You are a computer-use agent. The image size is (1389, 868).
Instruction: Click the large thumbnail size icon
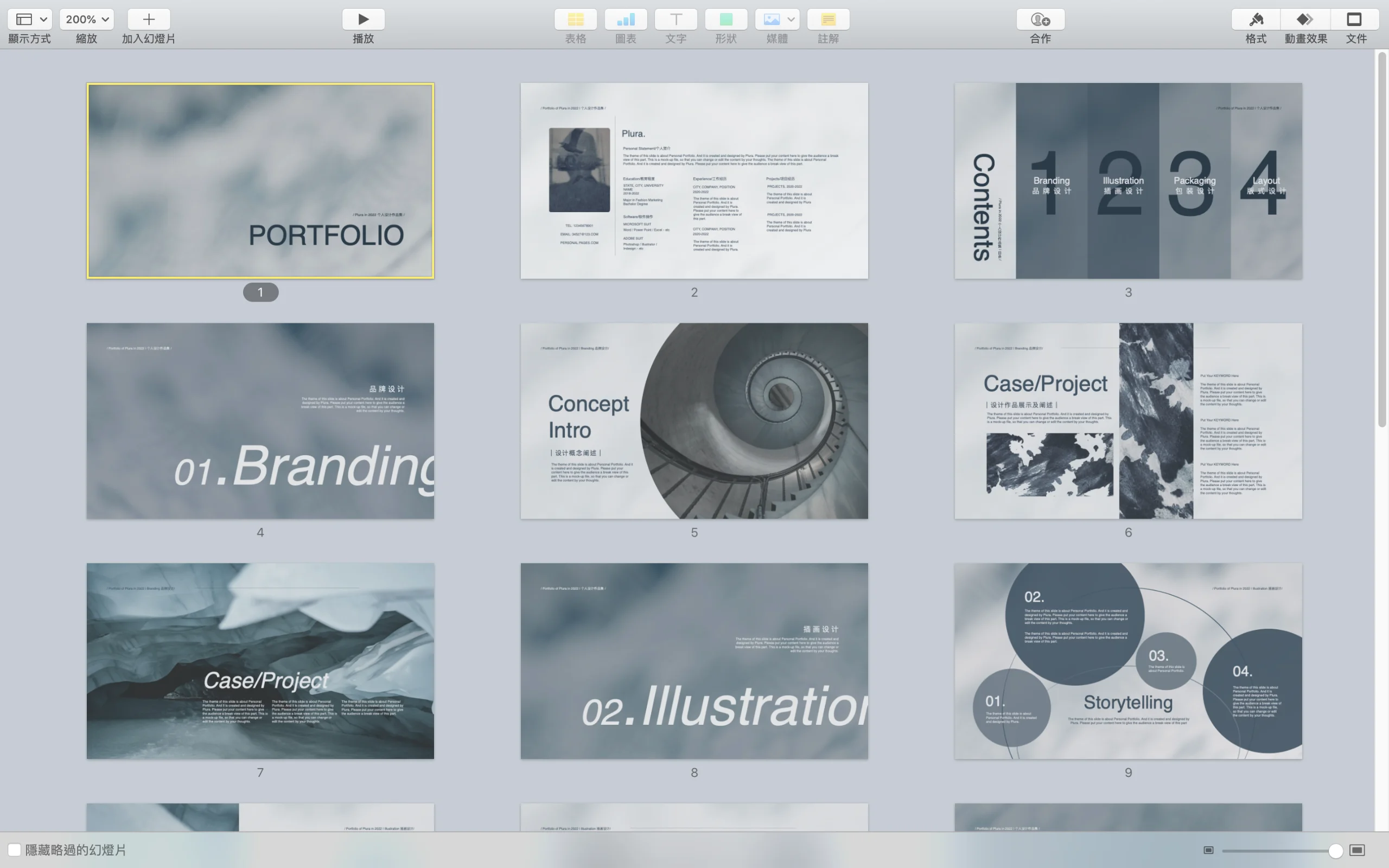point(1357,850)
